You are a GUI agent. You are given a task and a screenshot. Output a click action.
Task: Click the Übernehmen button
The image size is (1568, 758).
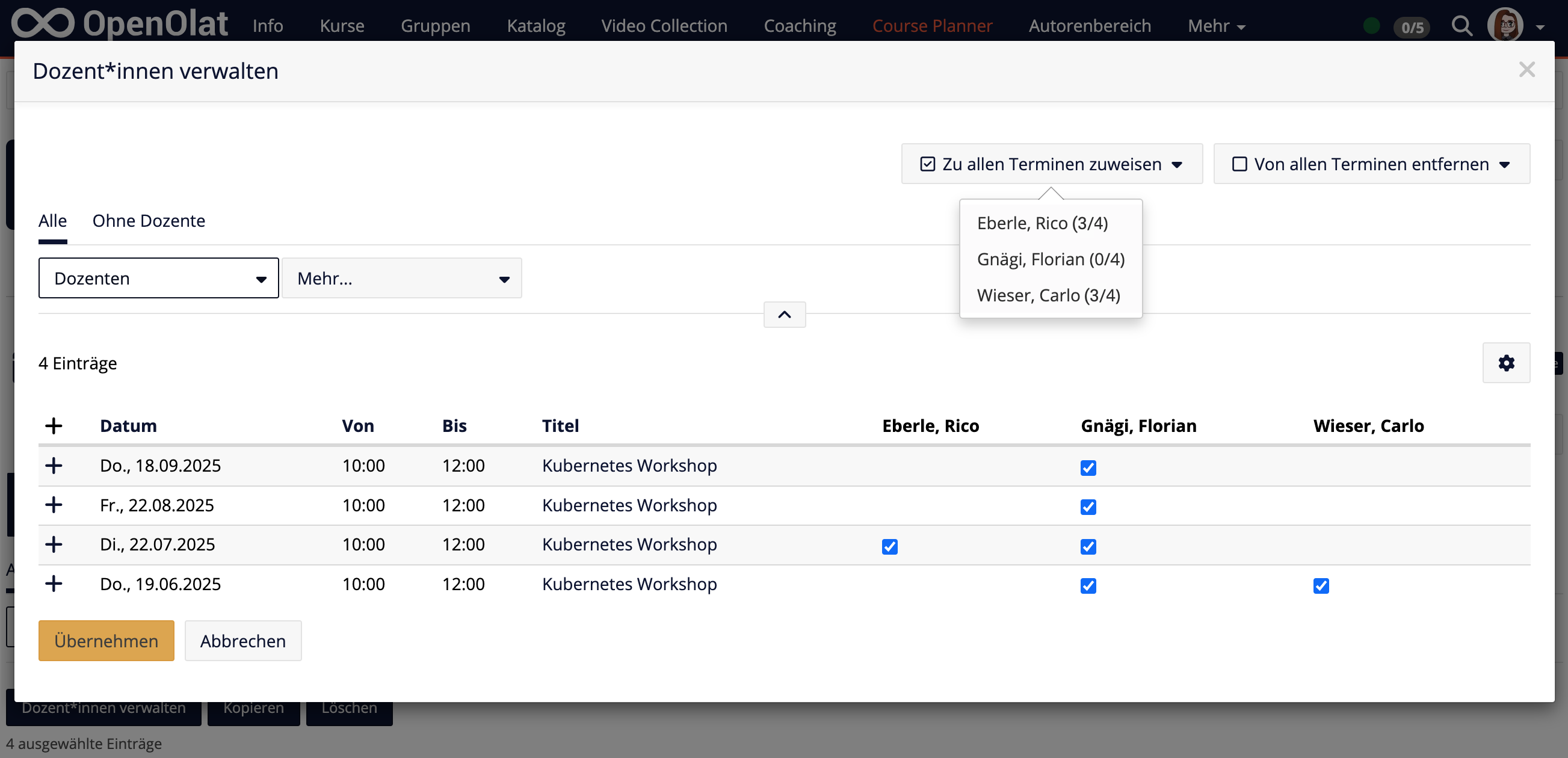[x=106, y=641]
